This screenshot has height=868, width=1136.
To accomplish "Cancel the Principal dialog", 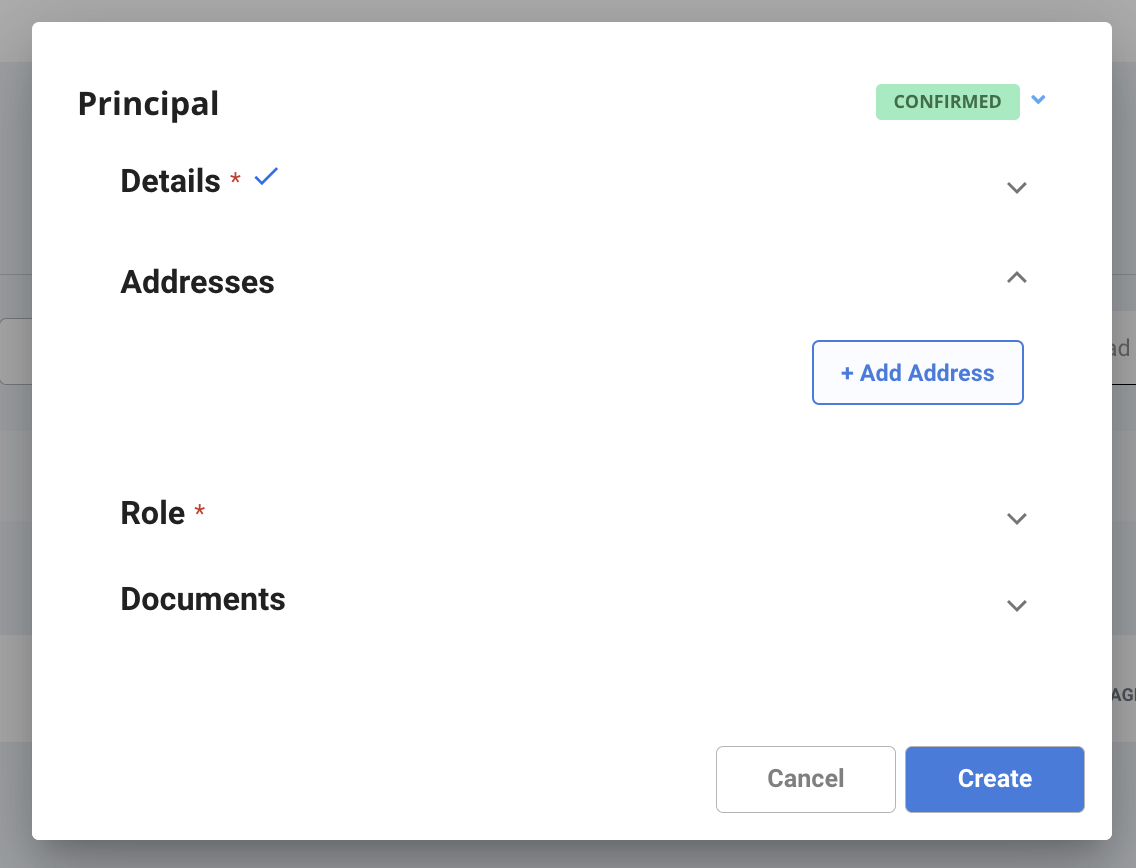I will click(806, 779).
